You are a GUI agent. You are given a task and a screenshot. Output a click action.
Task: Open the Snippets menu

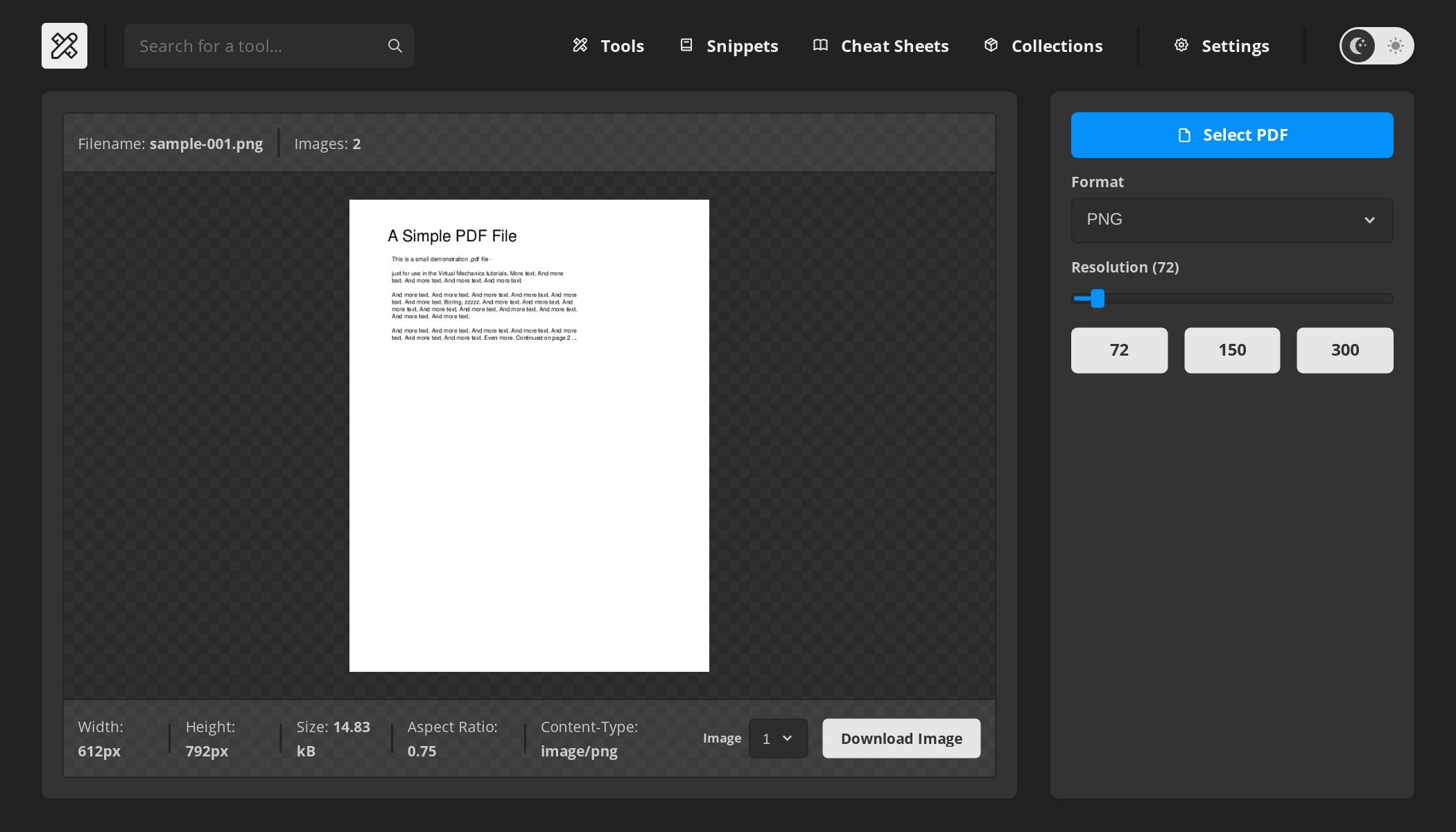[729, 46]
